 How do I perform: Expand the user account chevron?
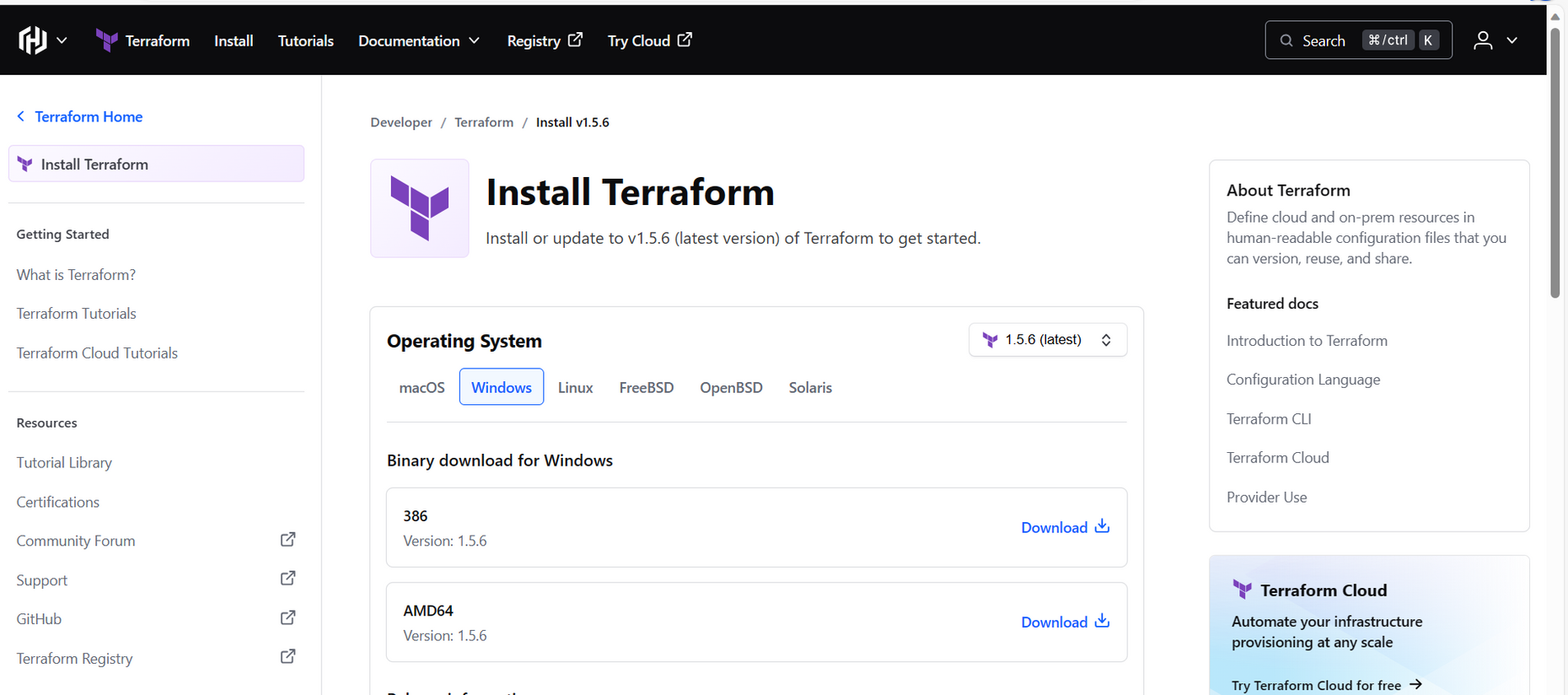(x=1512, y=40)
